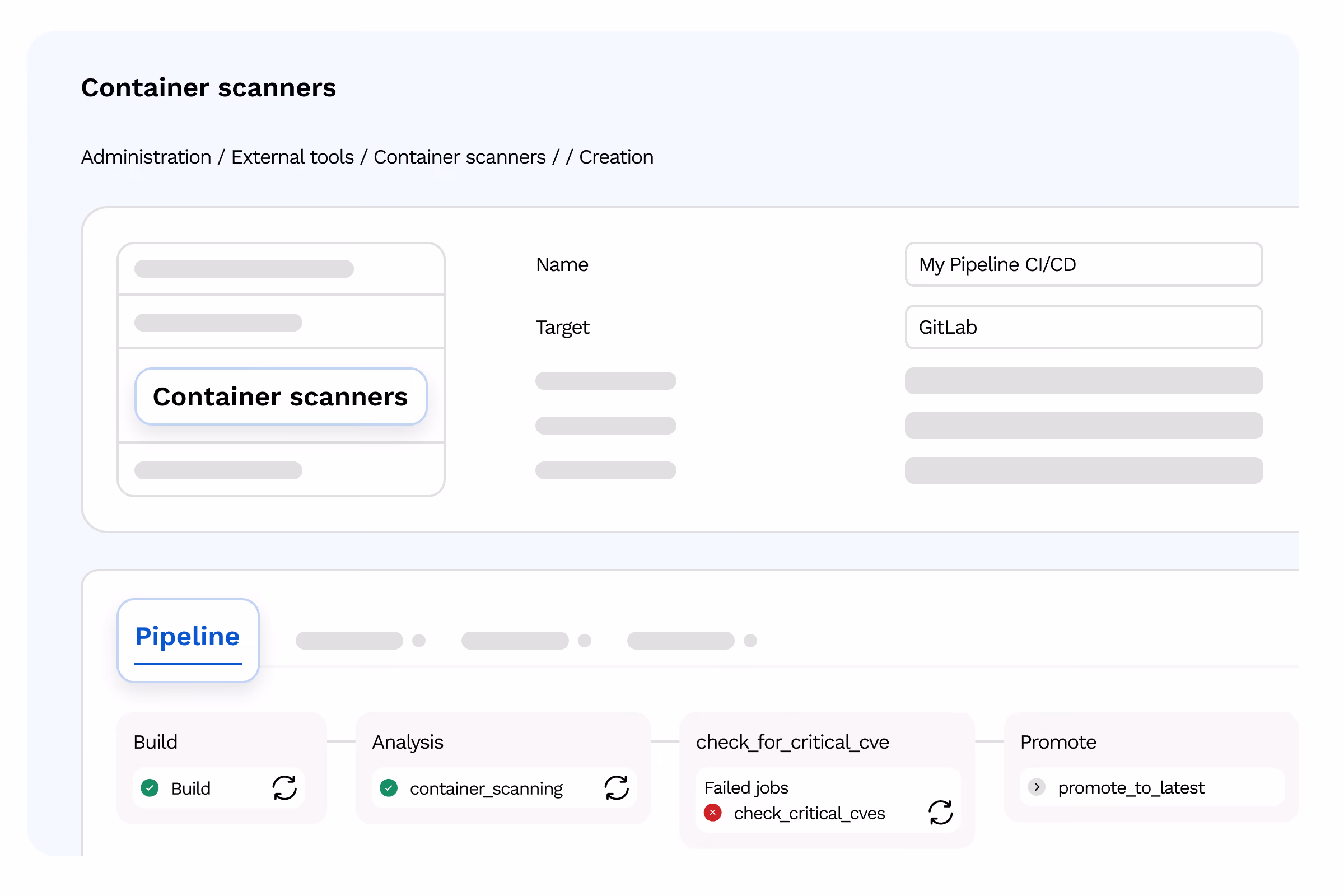Click the Promote stage title
This screenshot has height=896, width=1344.
tap(1058, 741)
